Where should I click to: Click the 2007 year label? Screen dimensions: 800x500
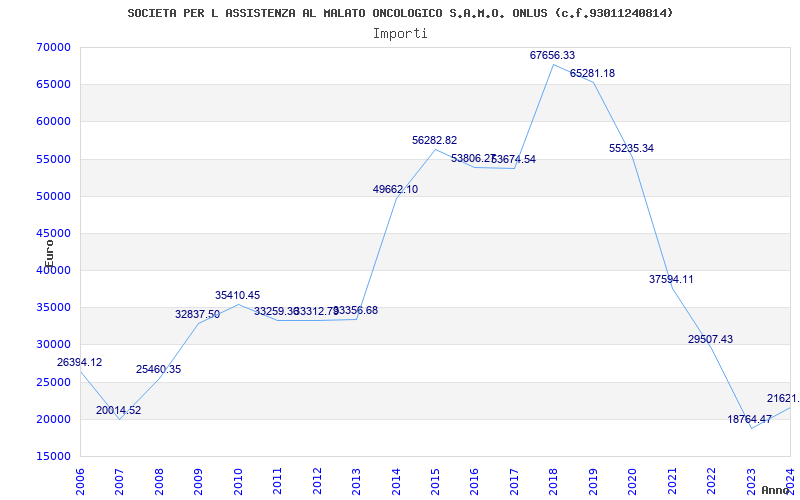(x=119, y=481)
